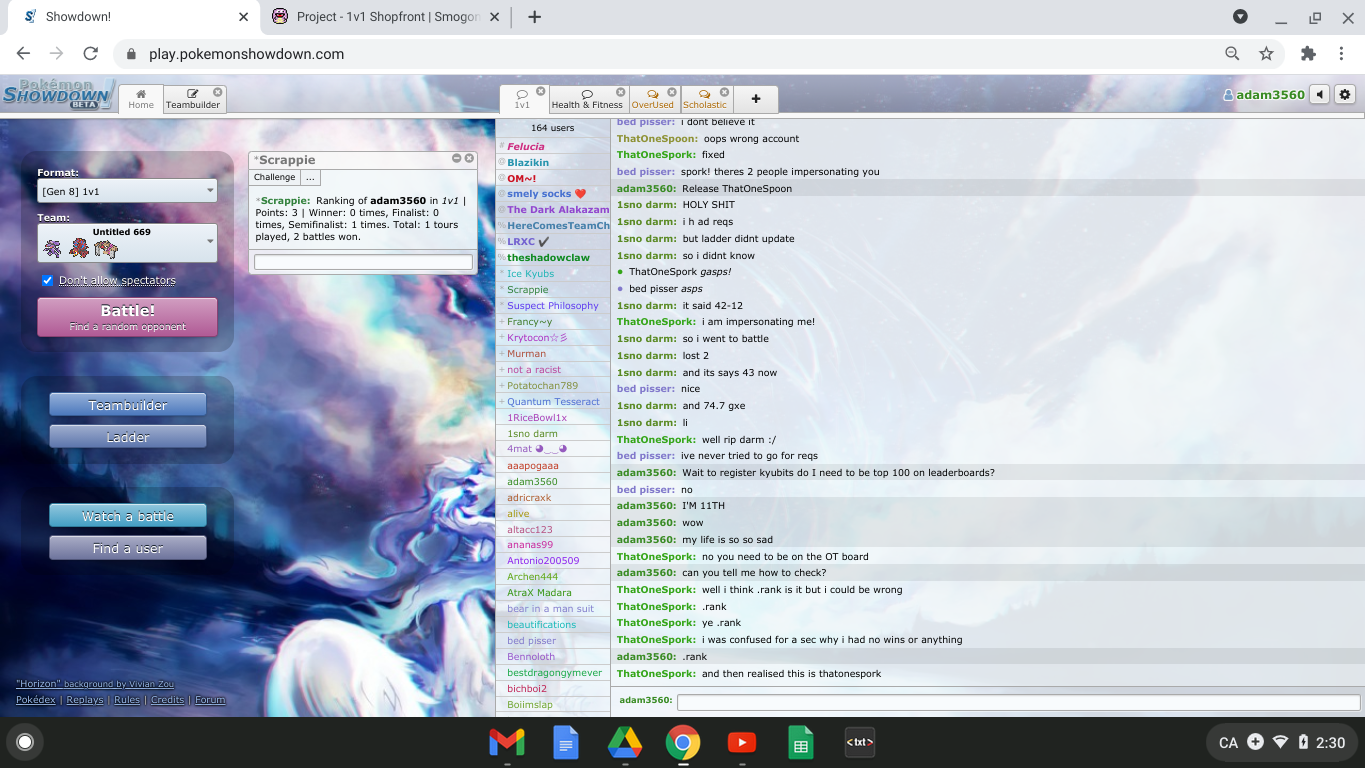Select user Quantum Tesseract in user list
The width and height of the screenshot is (1365, 768).
553,402
